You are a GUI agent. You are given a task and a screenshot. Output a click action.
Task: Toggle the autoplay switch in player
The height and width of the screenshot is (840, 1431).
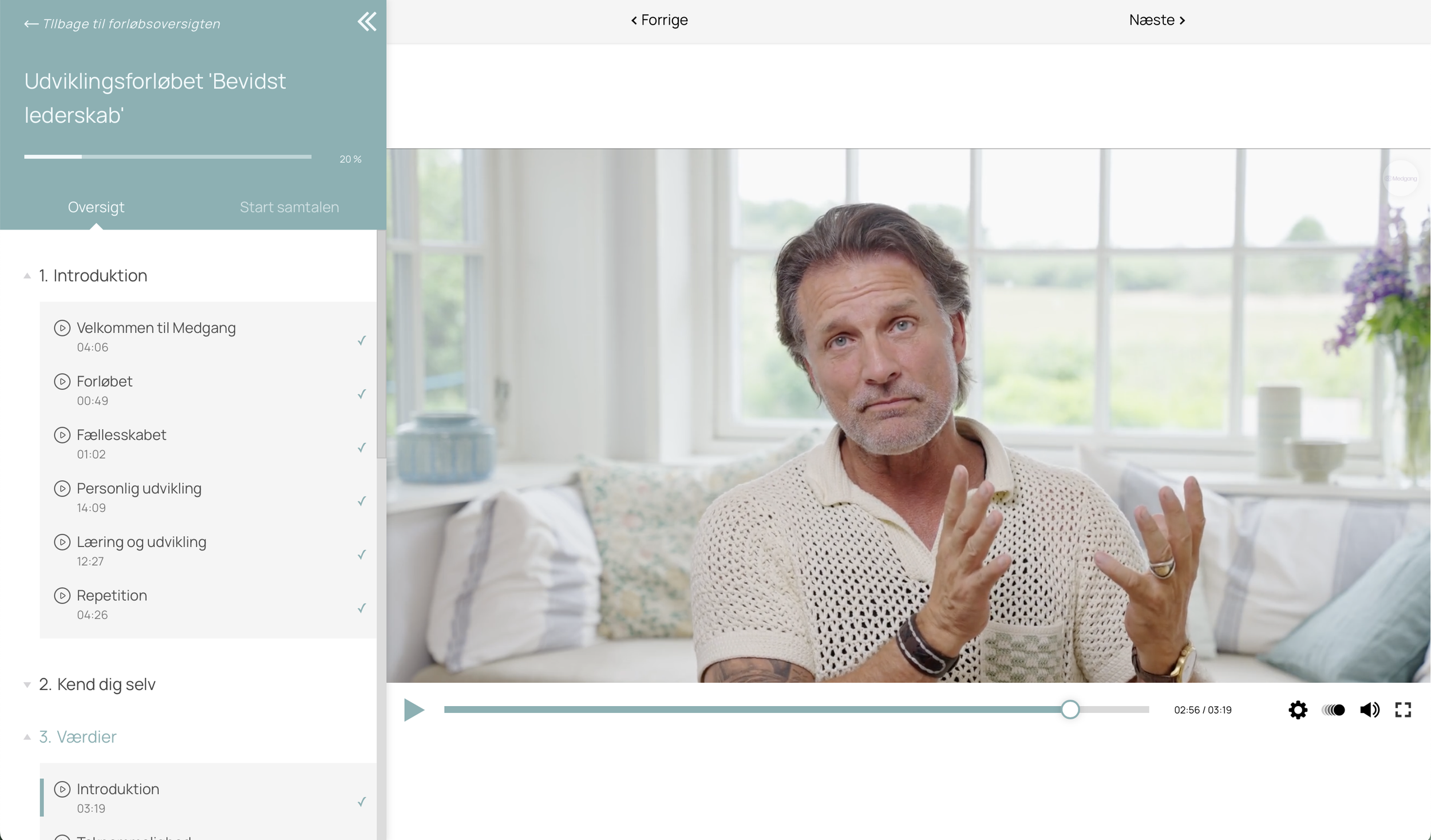(1333, 710)
